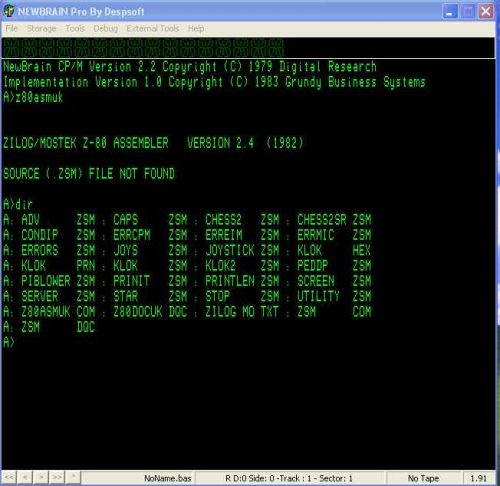Click the fast-forward >> tape button
This screenshot has width=500, height=486.
click(x=57, y=478)
